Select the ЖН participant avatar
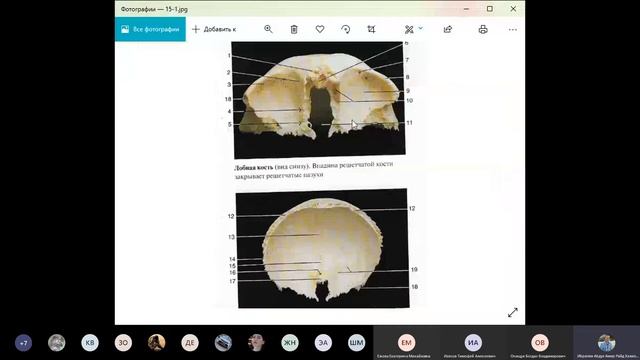Screen dimensions: 640x360 [x=290, y=343]
